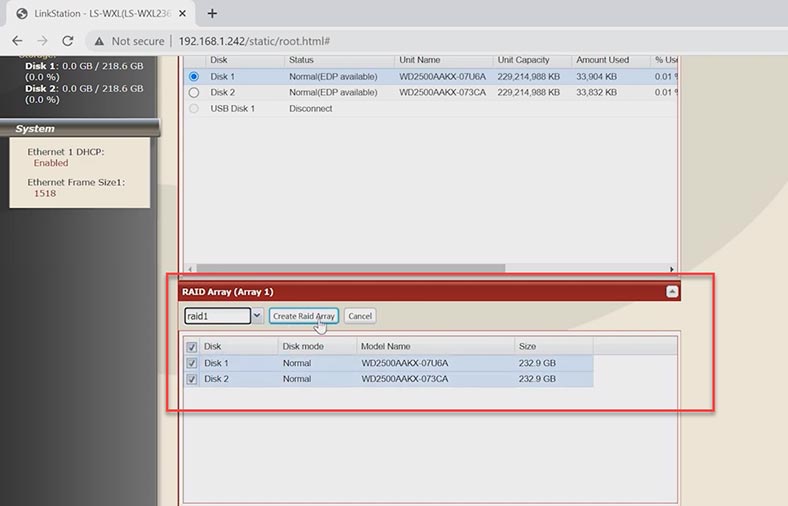Screen dimensions: 788x506
Task: Collapse the RAID Array (Array 1) panel
Action: (x=672, y=291)
